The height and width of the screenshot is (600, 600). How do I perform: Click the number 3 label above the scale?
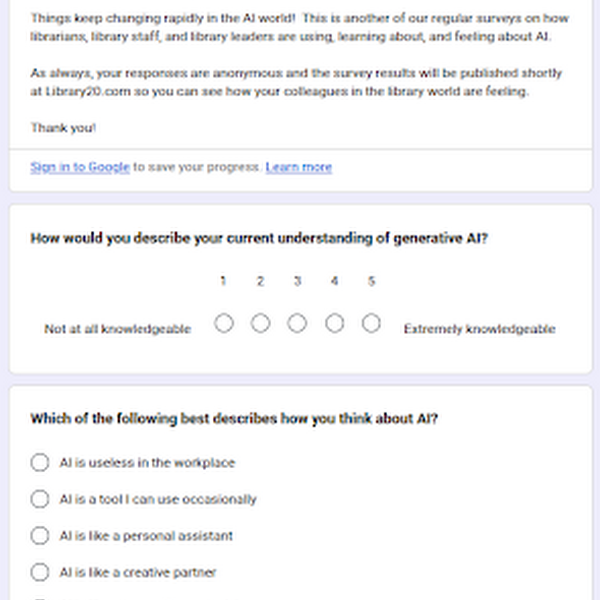pos(297,281)
